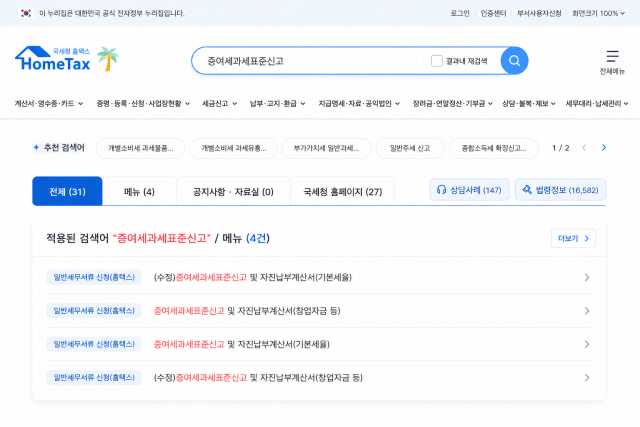The width and height of the screenshot is (640, 427).
Task: Switch to 공지사항·자료실 (0) tab
Action: pos(233,191)
